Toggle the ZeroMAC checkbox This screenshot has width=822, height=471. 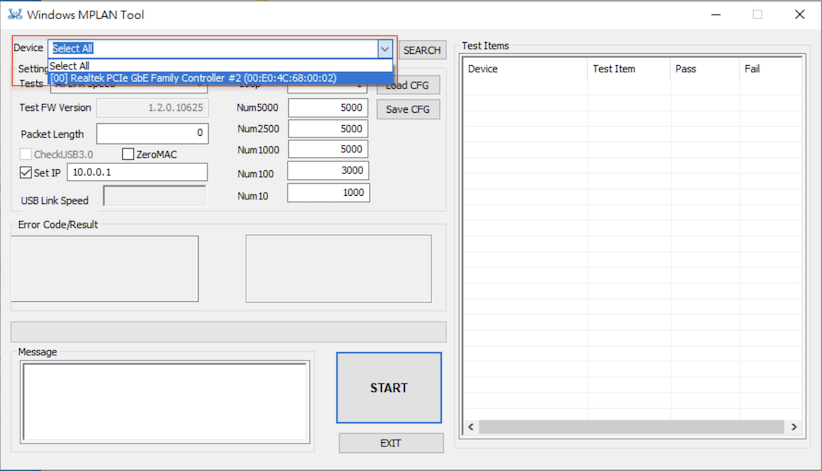click(128, 154)
